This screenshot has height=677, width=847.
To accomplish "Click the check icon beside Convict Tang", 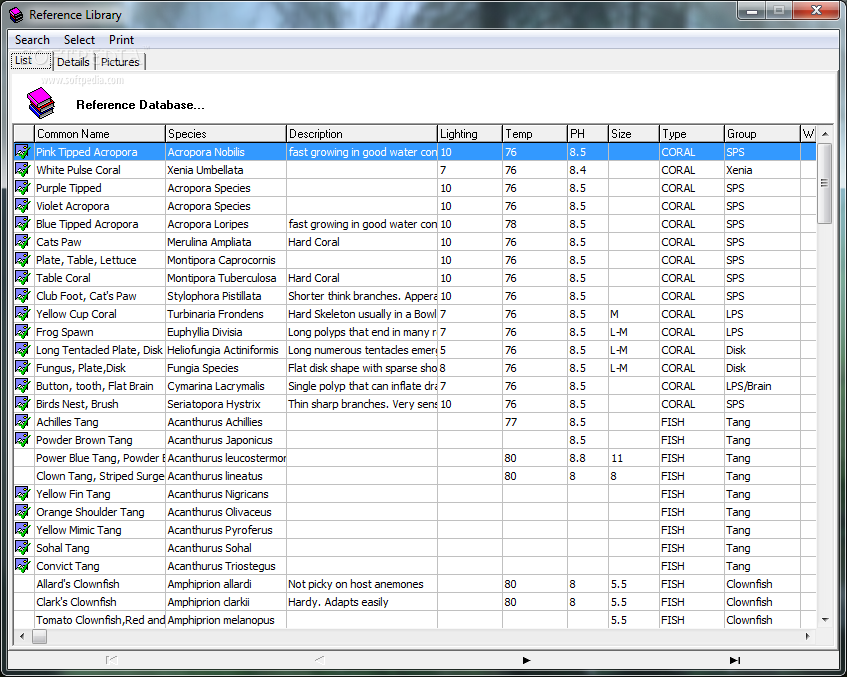I will pos(23,566).
